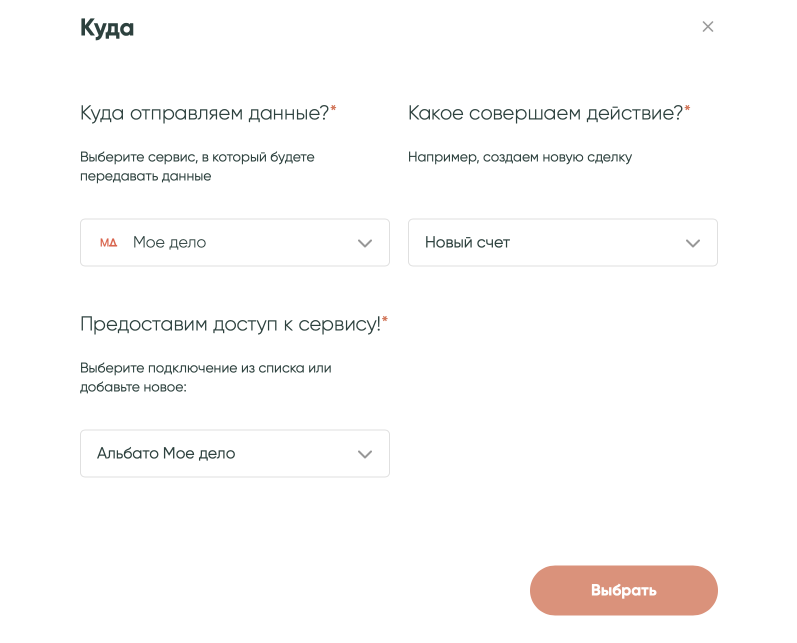Click the 'Новый счет' selected value text
This screenshot has height=643, width=797.
tap(467, 243)
